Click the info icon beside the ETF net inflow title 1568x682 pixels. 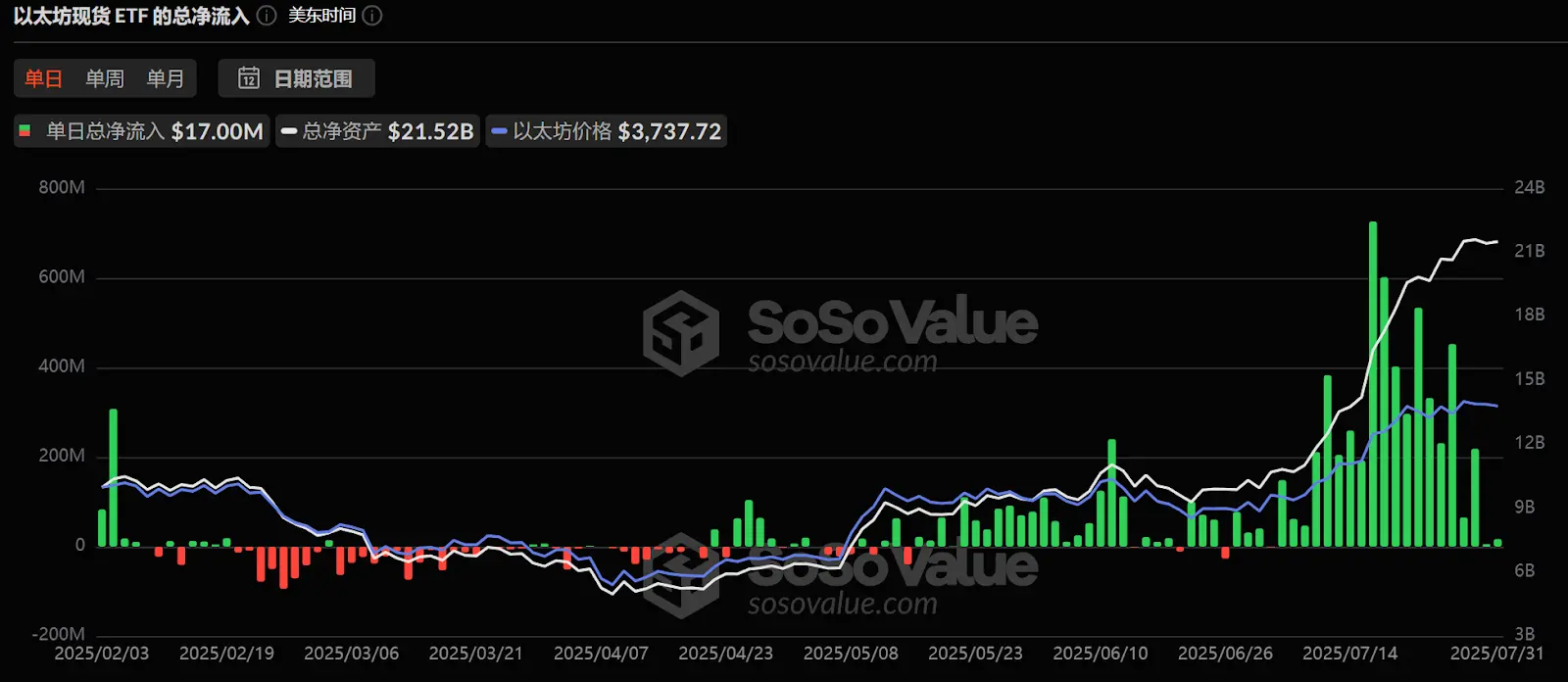click(267, 17)
